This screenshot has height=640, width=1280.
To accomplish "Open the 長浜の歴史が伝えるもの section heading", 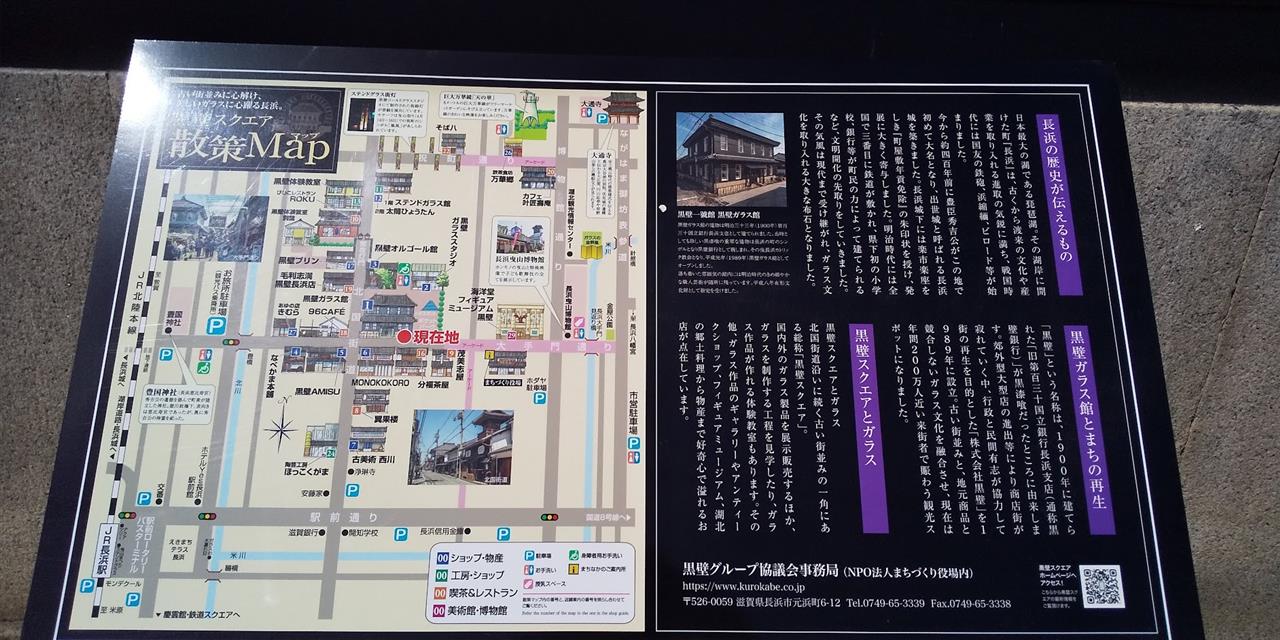I will click(1060, 205).
